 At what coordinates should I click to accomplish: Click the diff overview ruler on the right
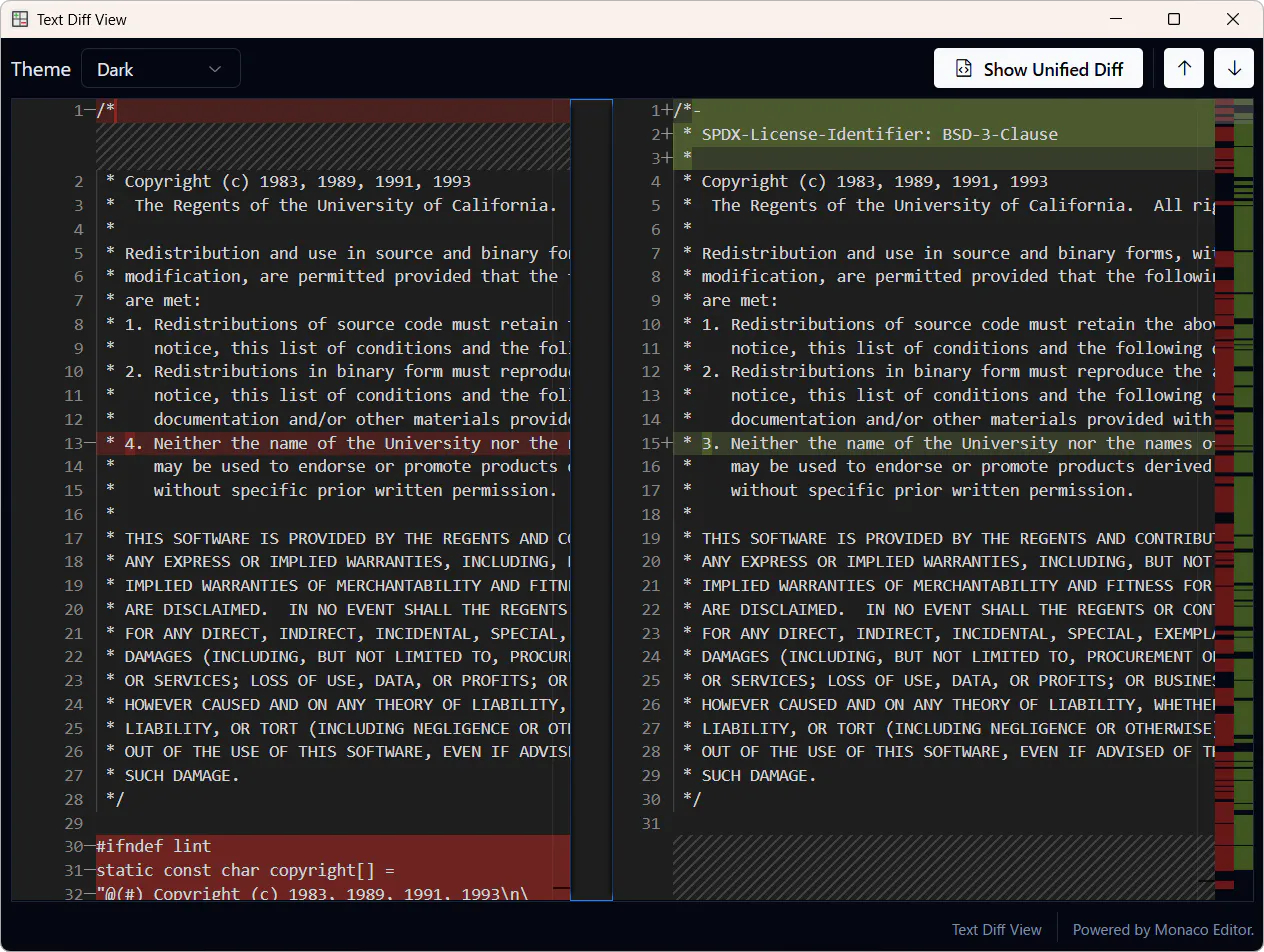[x=1234, y=498]
